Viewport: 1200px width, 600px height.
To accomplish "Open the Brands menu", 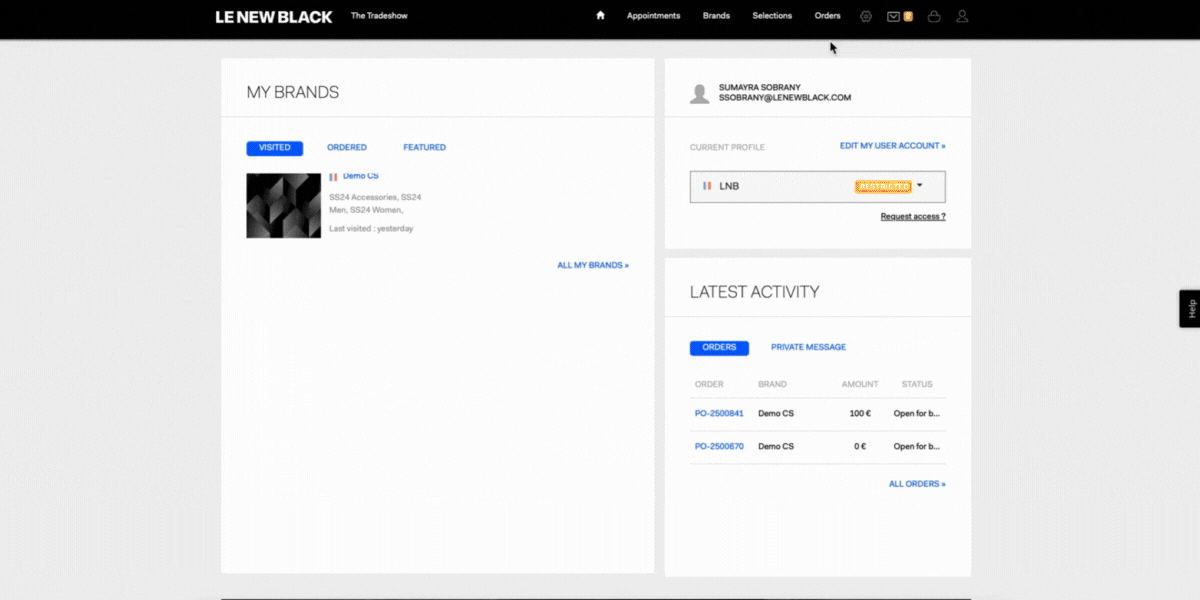I will pos(716,16).
